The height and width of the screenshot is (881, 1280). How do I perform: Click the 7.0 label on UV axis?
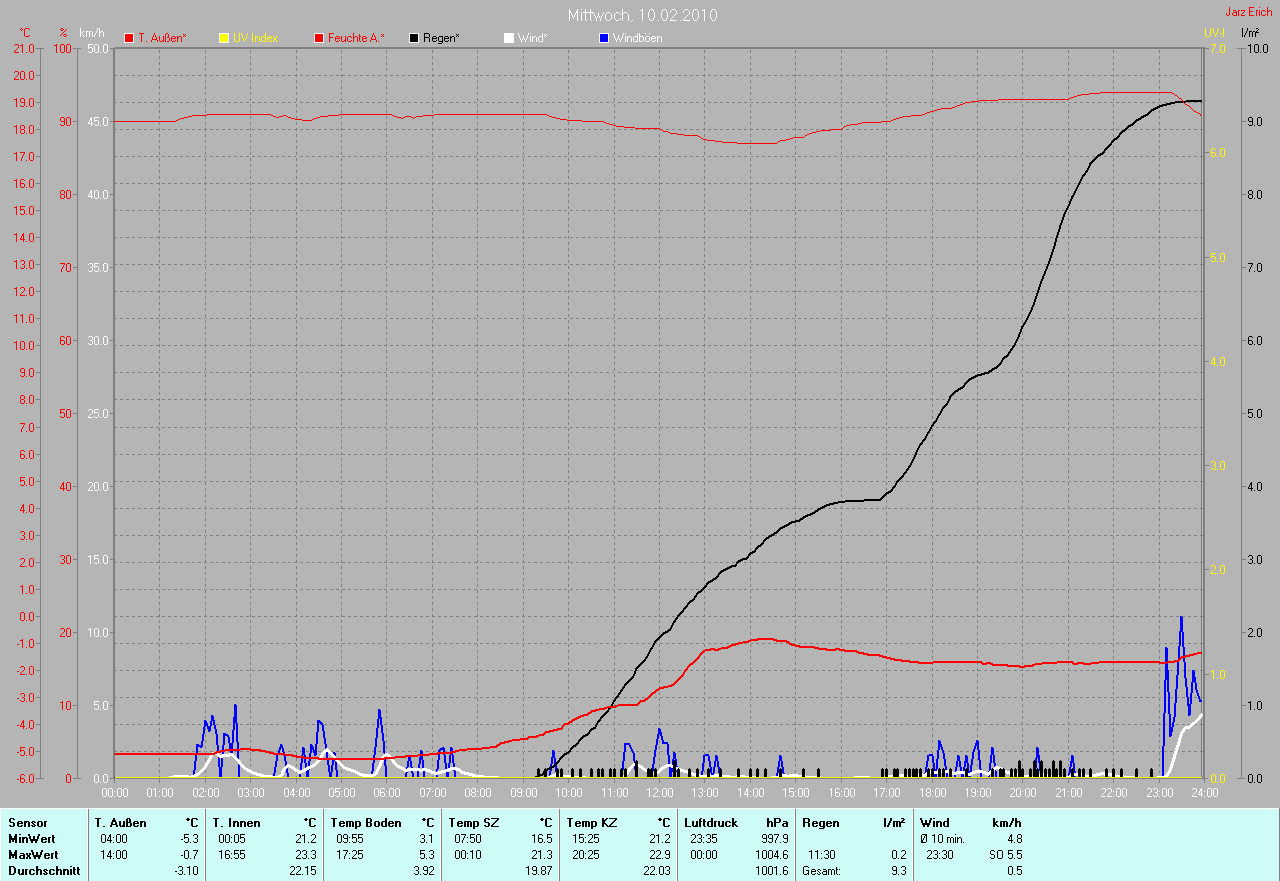tap(1217, 49)
